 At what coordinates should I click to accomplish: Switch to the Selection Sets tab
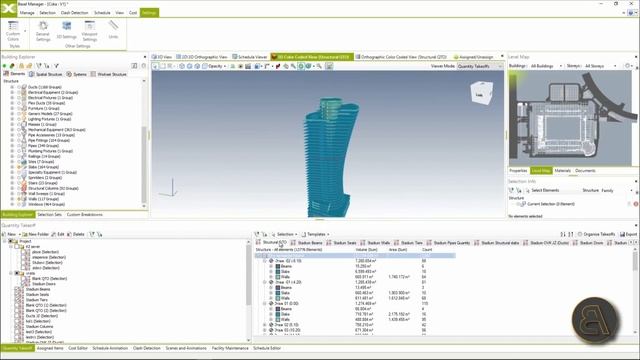[x=49, y=215]
